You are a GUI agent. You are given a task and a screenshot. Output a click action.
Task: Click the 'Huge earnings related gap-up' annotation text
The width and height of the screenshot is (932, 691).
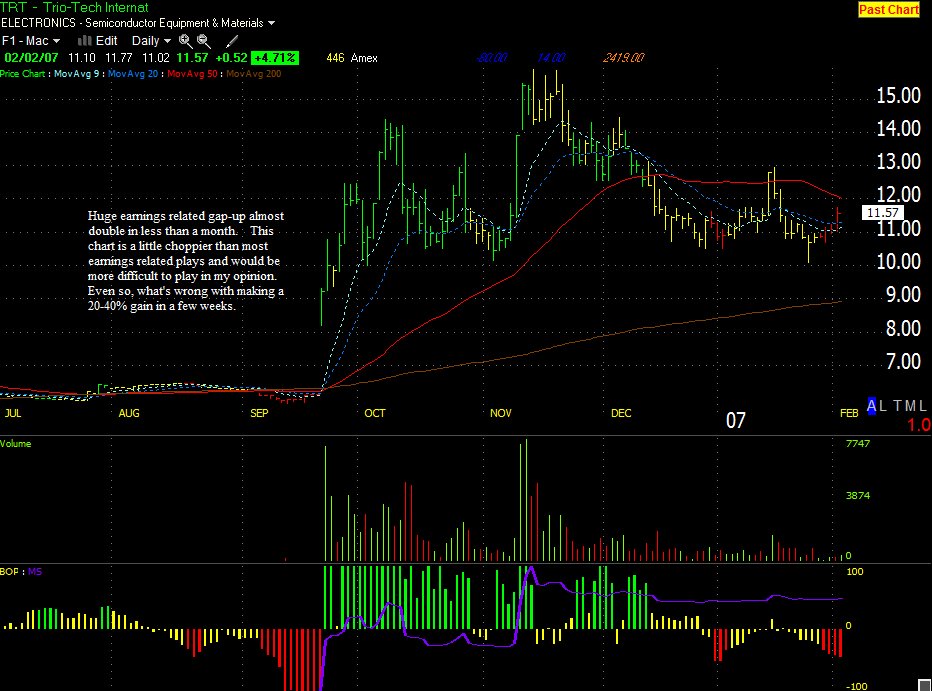pyautogui.click(x=186, y=261)
